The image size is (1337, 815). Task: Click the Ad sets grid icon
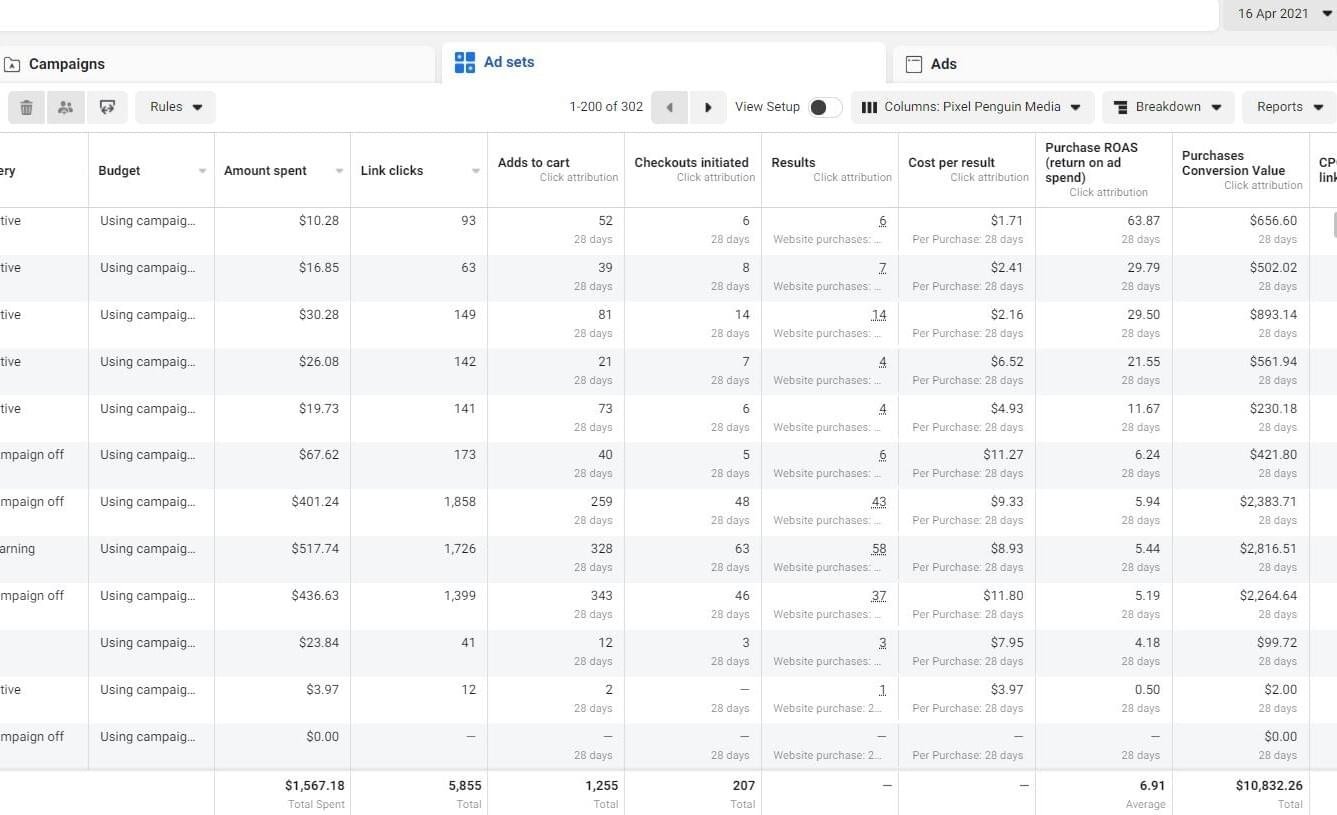(x=464, y=63)
